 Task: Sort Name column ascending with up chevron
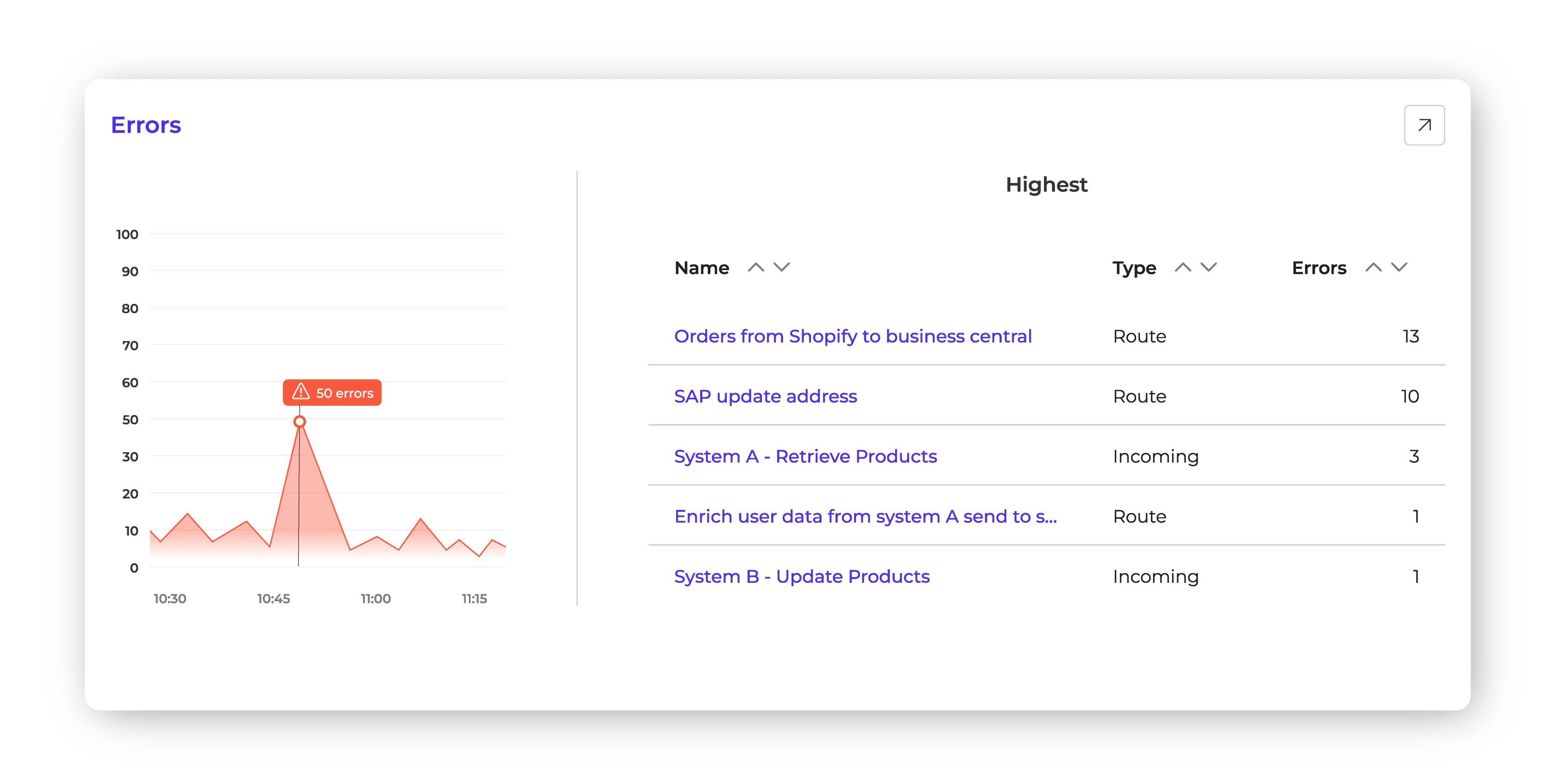756,268
